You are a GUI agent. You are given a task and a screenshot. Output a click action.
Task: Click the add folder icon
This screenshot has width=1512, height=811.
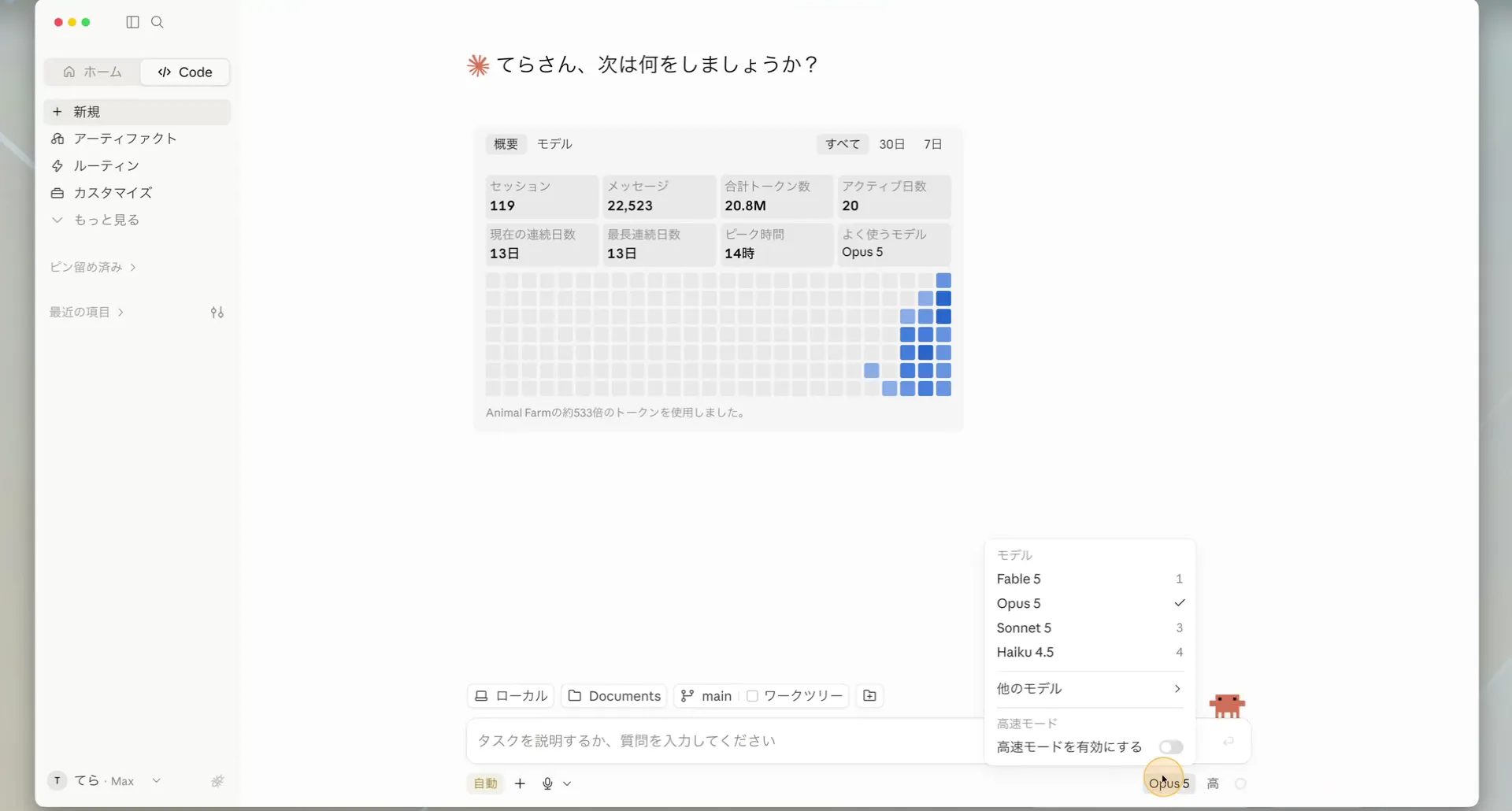tap(869, 696)
